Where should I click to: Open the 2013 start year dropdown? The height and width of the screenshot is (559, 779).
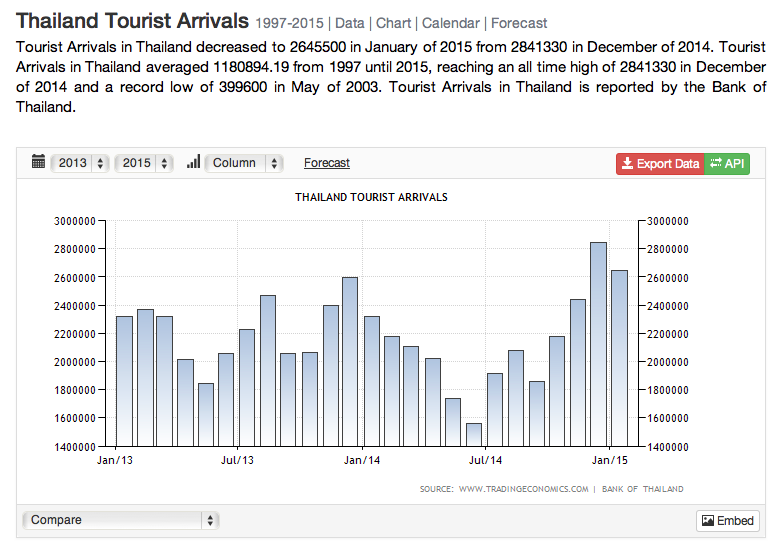80,163
